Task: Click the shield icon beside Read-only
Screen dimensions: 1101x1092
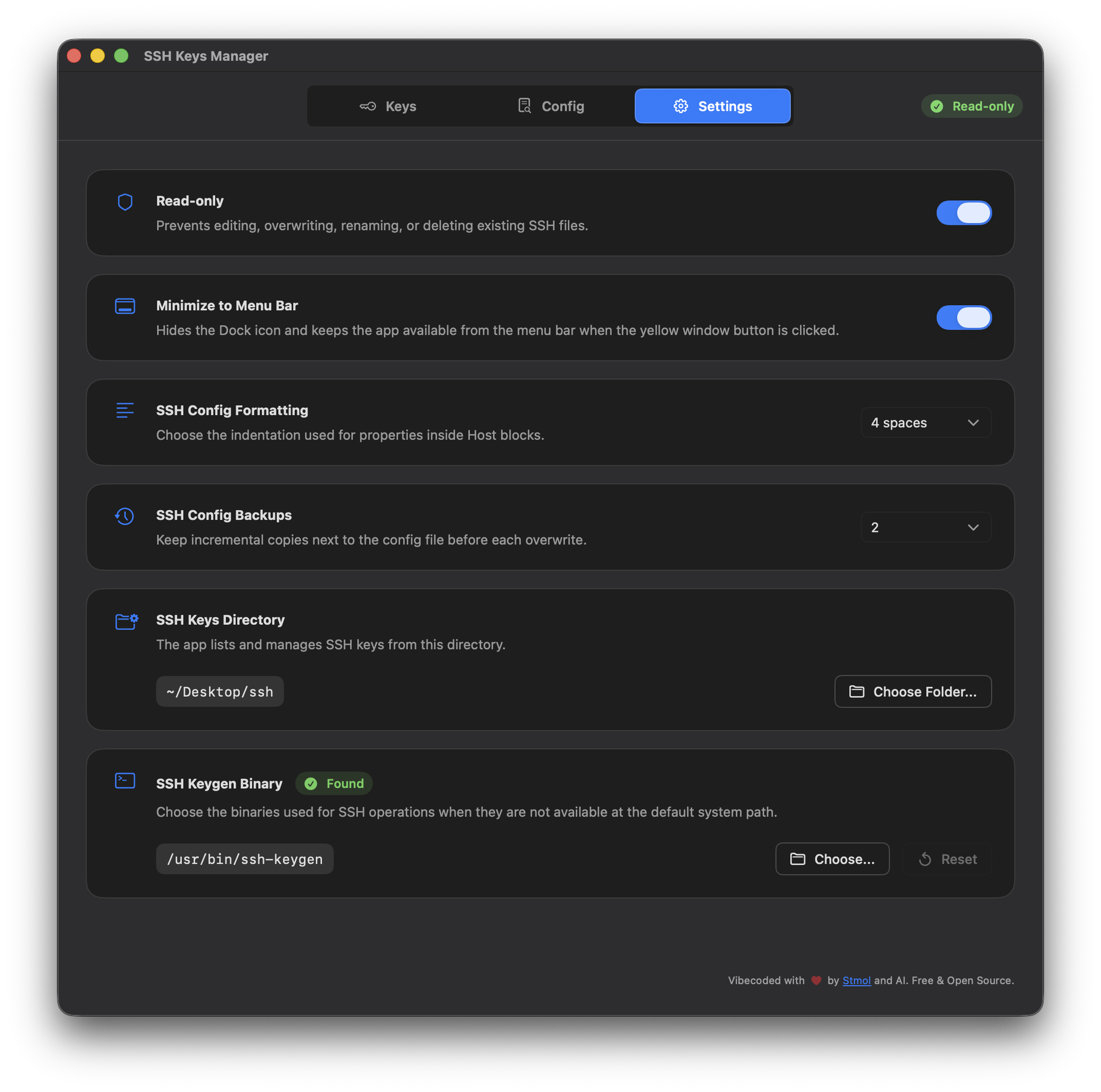Action: click(x=125, y=202)
